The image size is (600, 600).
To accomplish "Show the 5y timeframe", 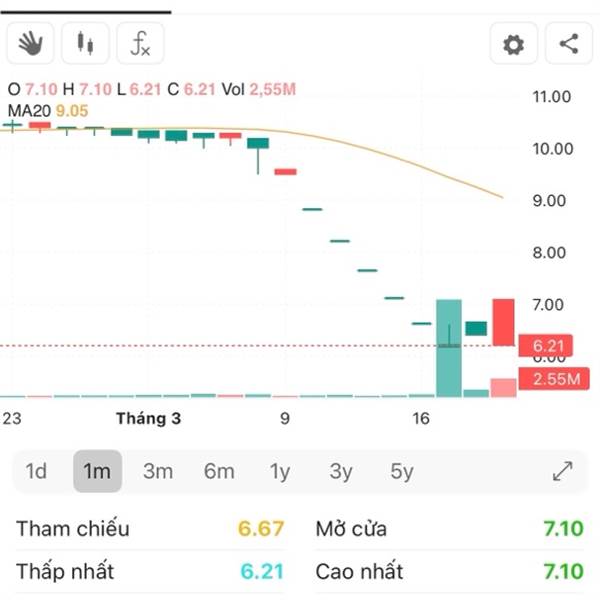I will click(402, 471).
